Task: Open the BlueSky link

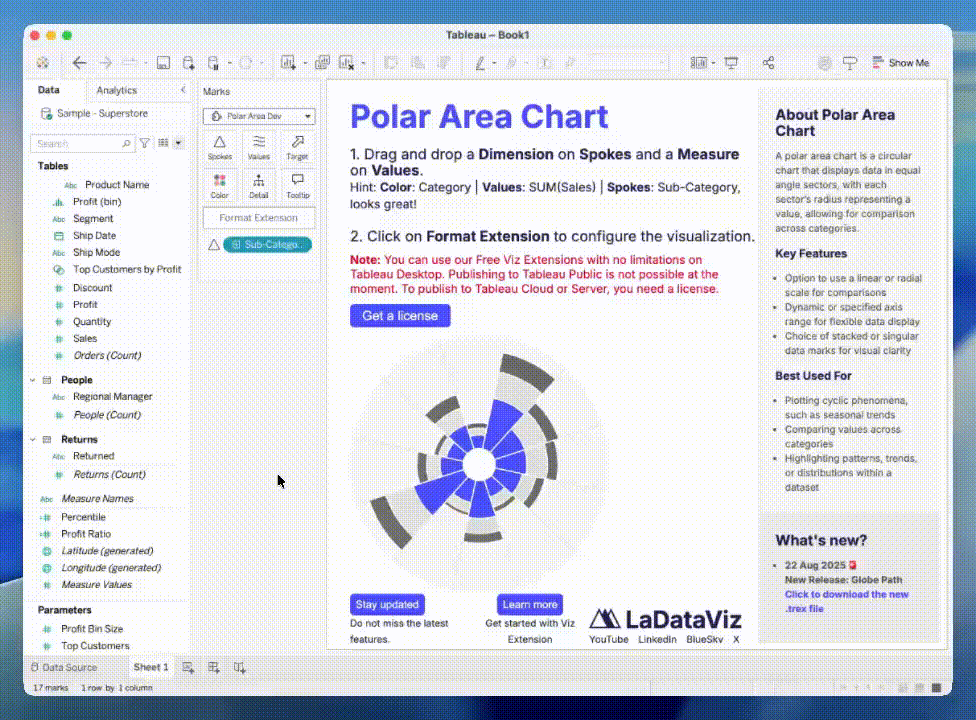Action: (x=705, y=639)
